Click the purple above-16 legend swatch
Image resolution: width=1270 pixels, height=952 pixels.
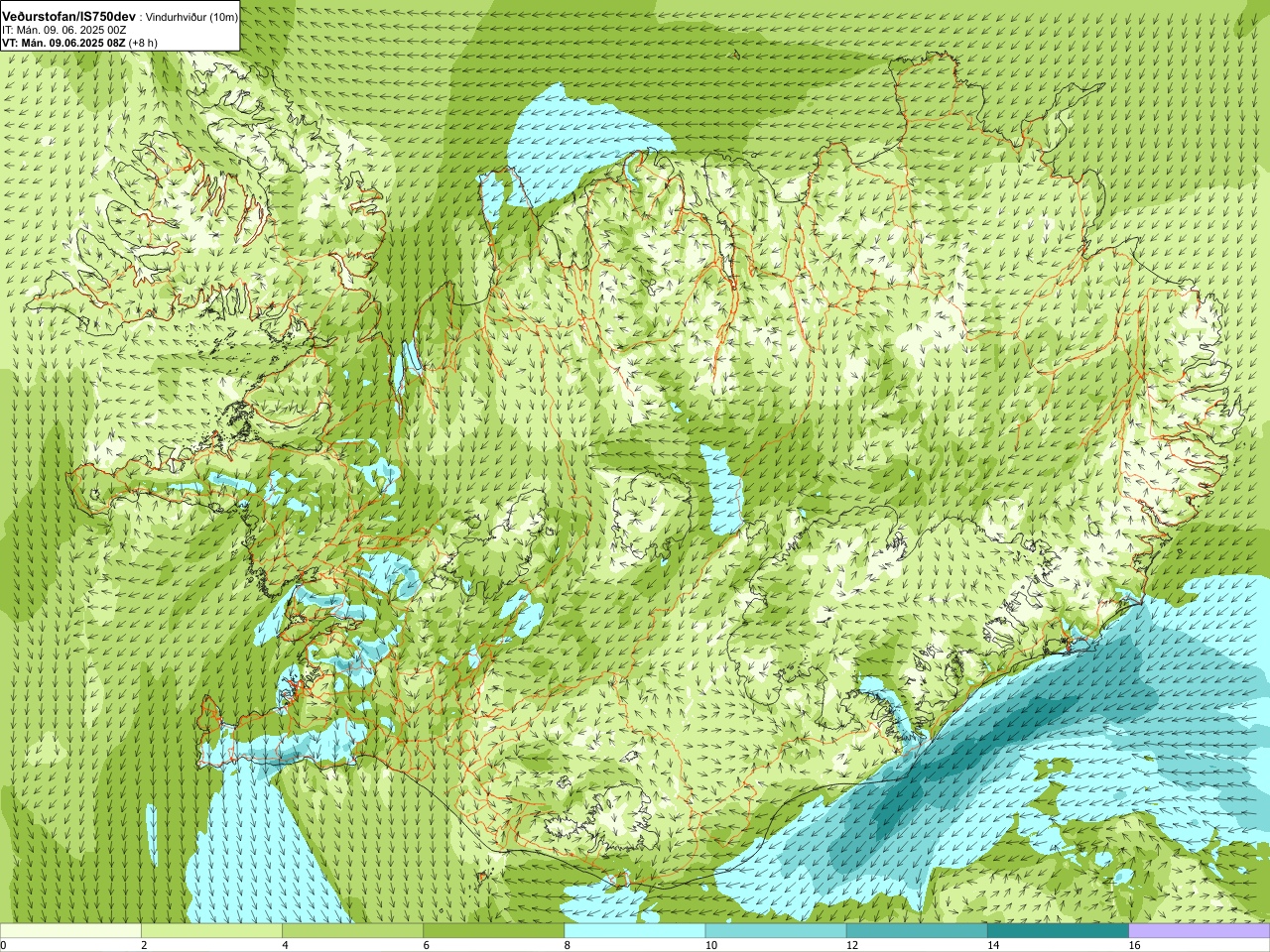[1200, 931]
